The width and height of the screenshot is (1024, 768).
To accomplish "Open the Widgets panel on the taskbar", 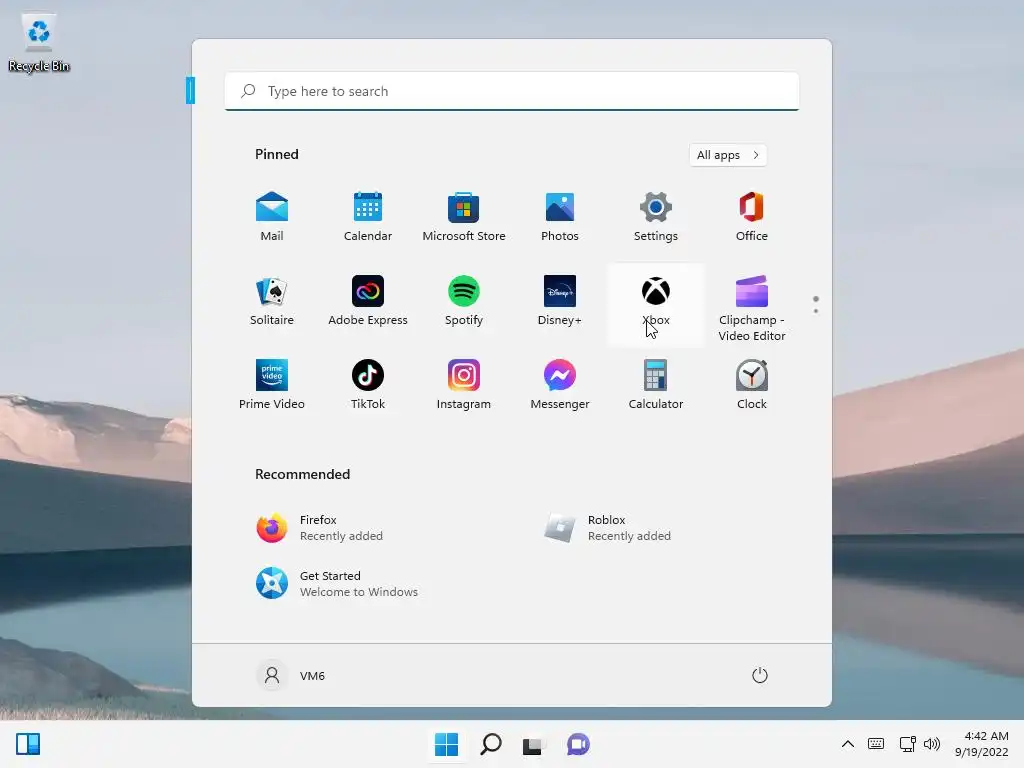I will click(x=28, y=744).
